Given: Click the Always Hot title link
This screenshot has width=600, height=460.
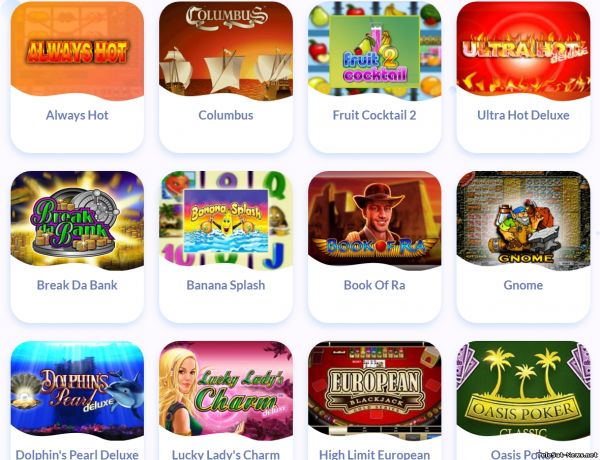Looking at the screenshot, I should (77, 115).
